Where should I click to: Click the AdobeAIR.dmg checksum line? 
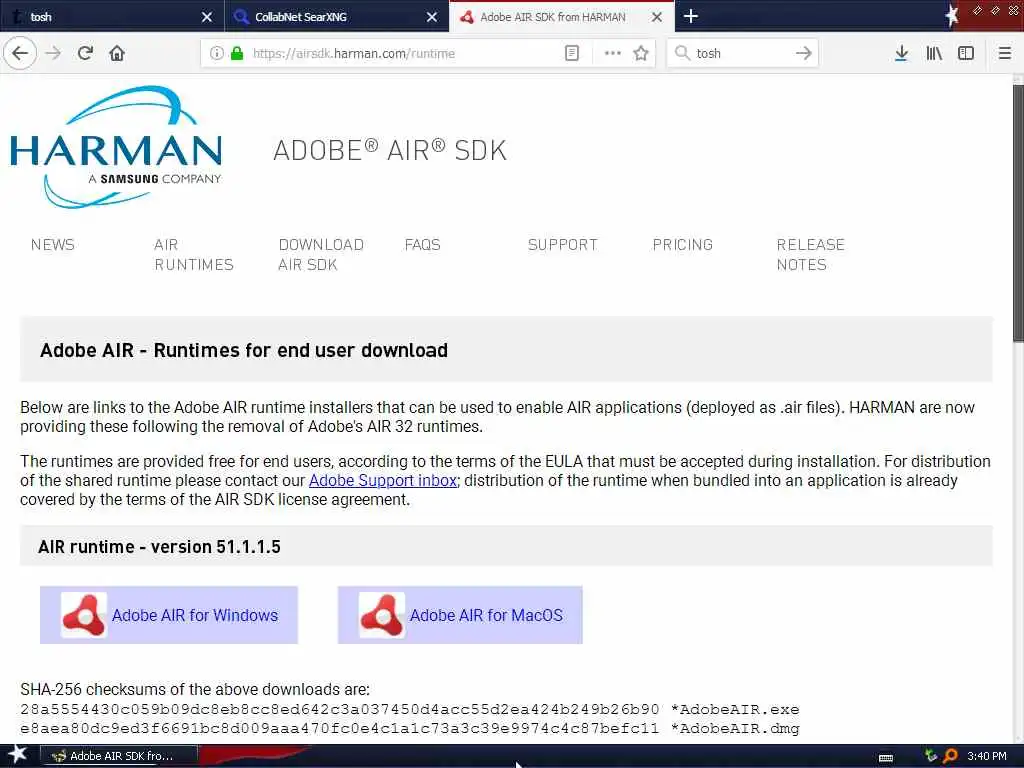(x=409, y=728)
